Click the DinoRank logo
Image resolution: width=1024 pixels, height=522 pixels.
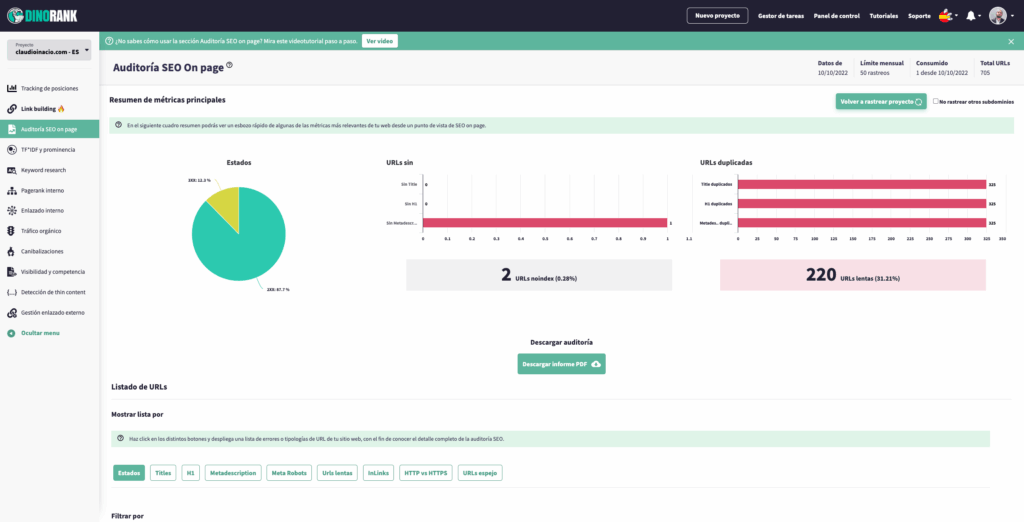42,14
